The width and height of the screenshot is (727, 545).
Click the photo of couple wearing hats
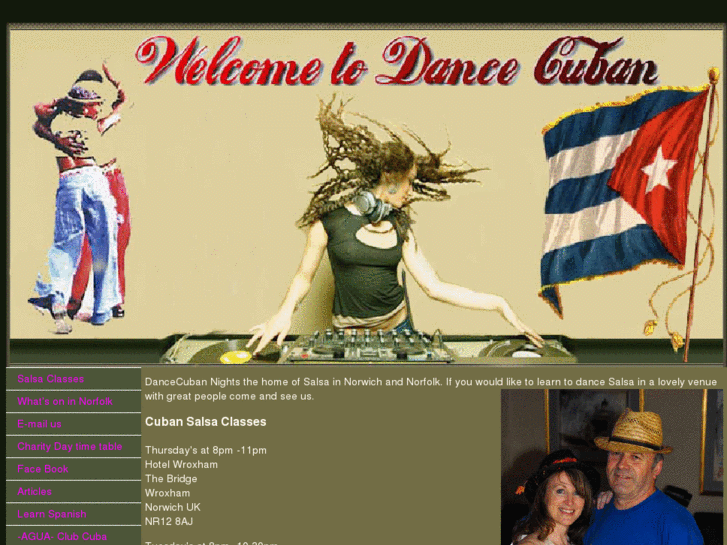click(612, 467)
